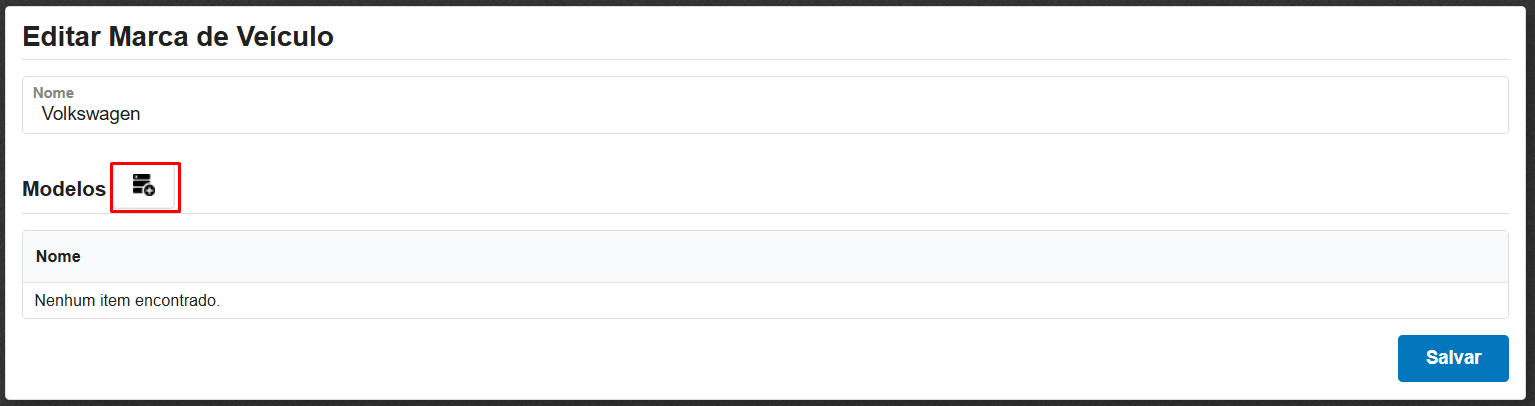Place the cursor in the brand name textbox
Screen dimensions: 1535x406
click(764, 114)
